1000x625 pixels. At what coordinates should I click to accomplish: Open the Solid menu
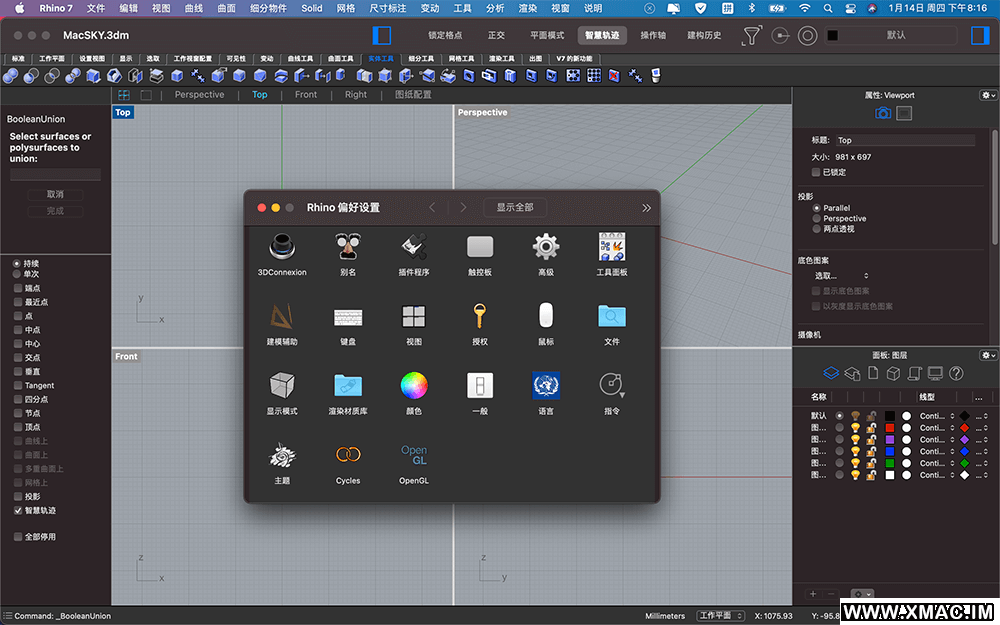coord(312,8)
